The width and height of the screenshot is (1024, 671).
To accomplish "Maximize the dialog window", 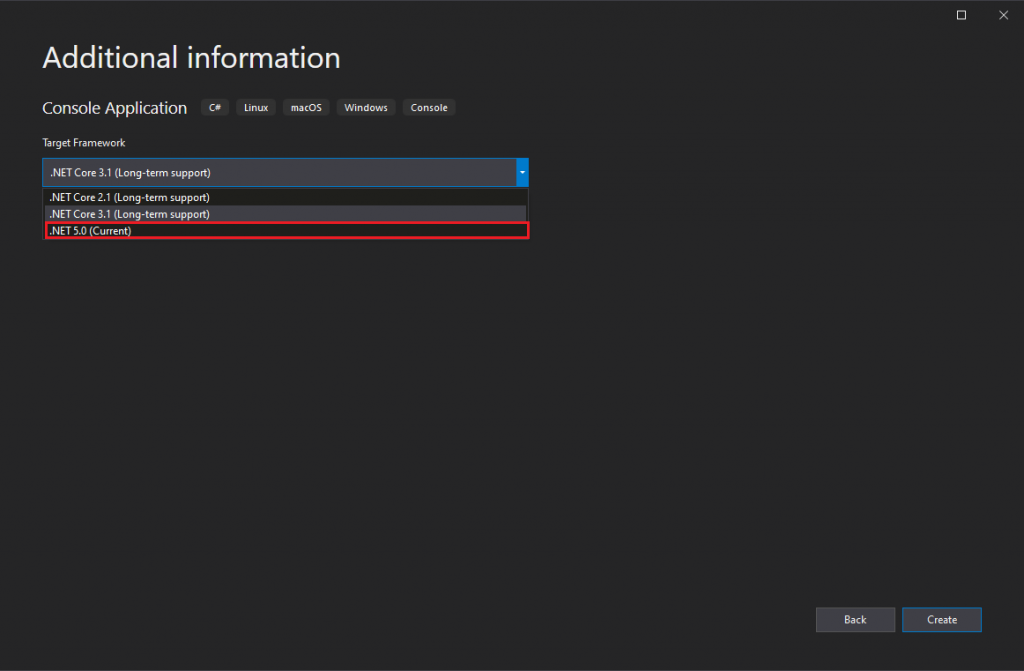I will [x=961, y=15].
